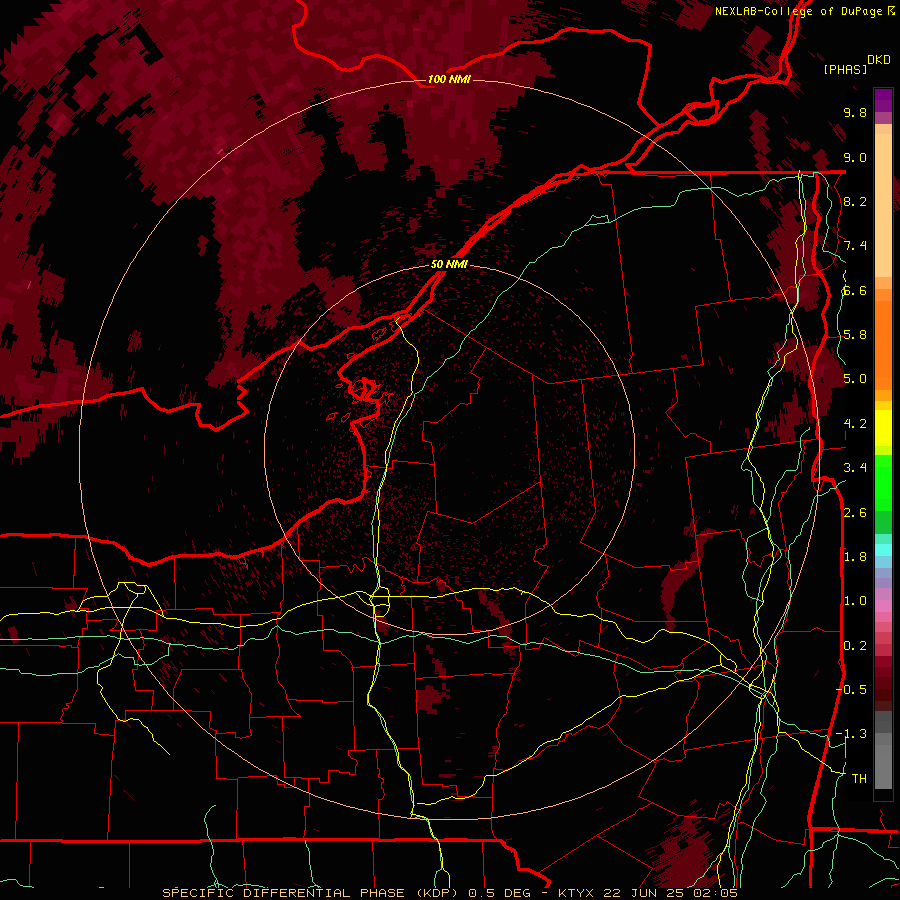Screen dimensions: 900x900
Task: Click the 1.0 value on the color scale
Action: [855, 601]
